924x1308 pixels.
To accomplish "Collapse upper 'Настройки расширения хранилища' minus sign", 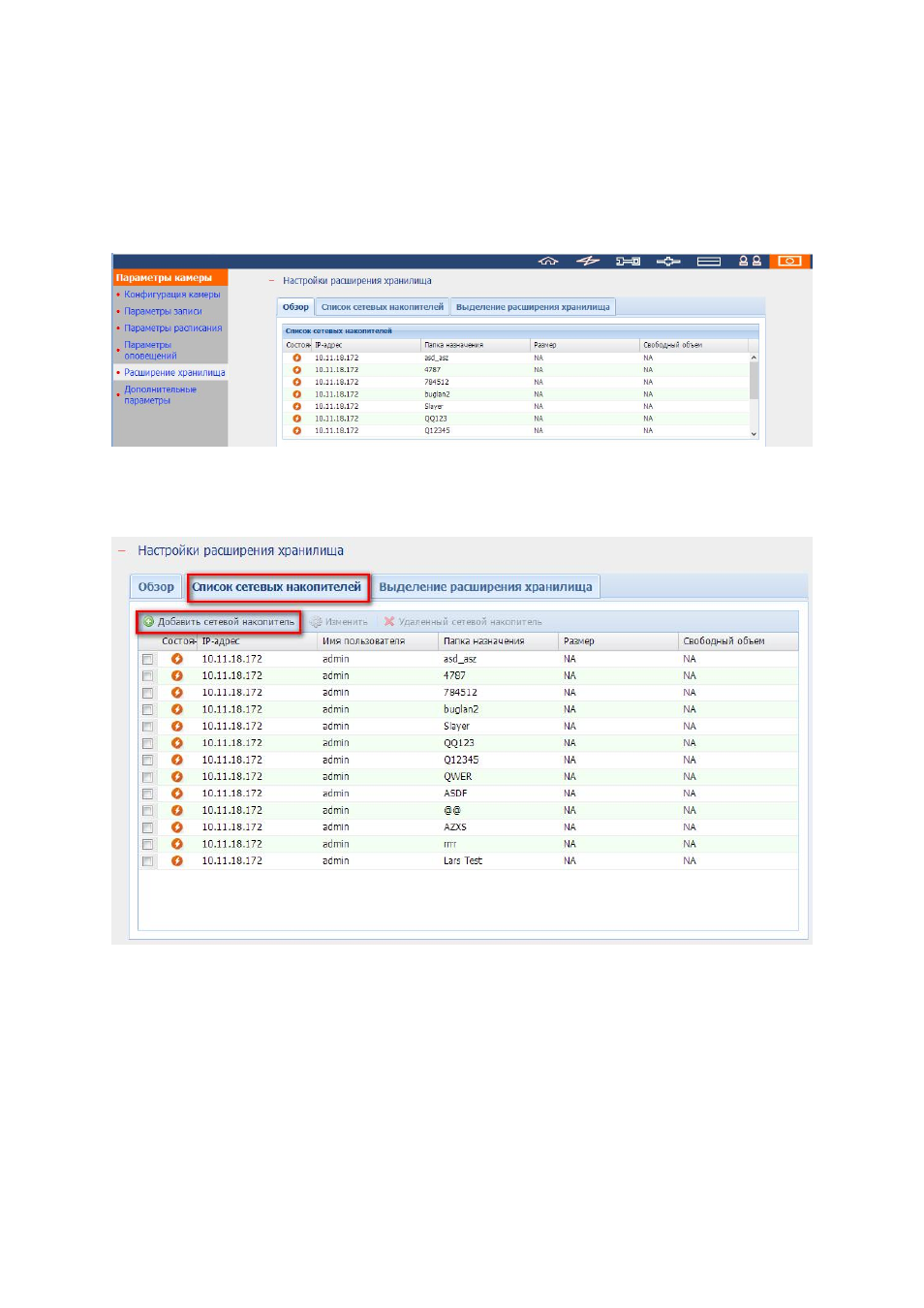I will click(272, 281).
